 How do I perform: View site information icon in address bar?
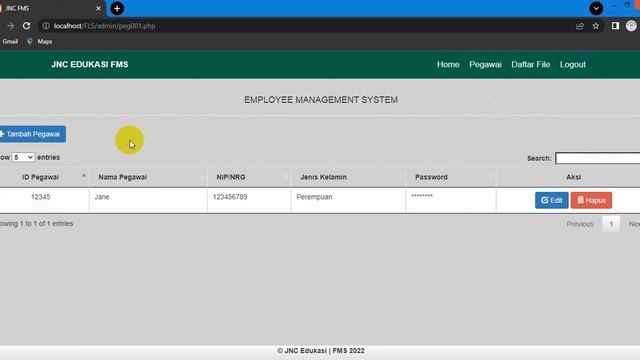46,26
